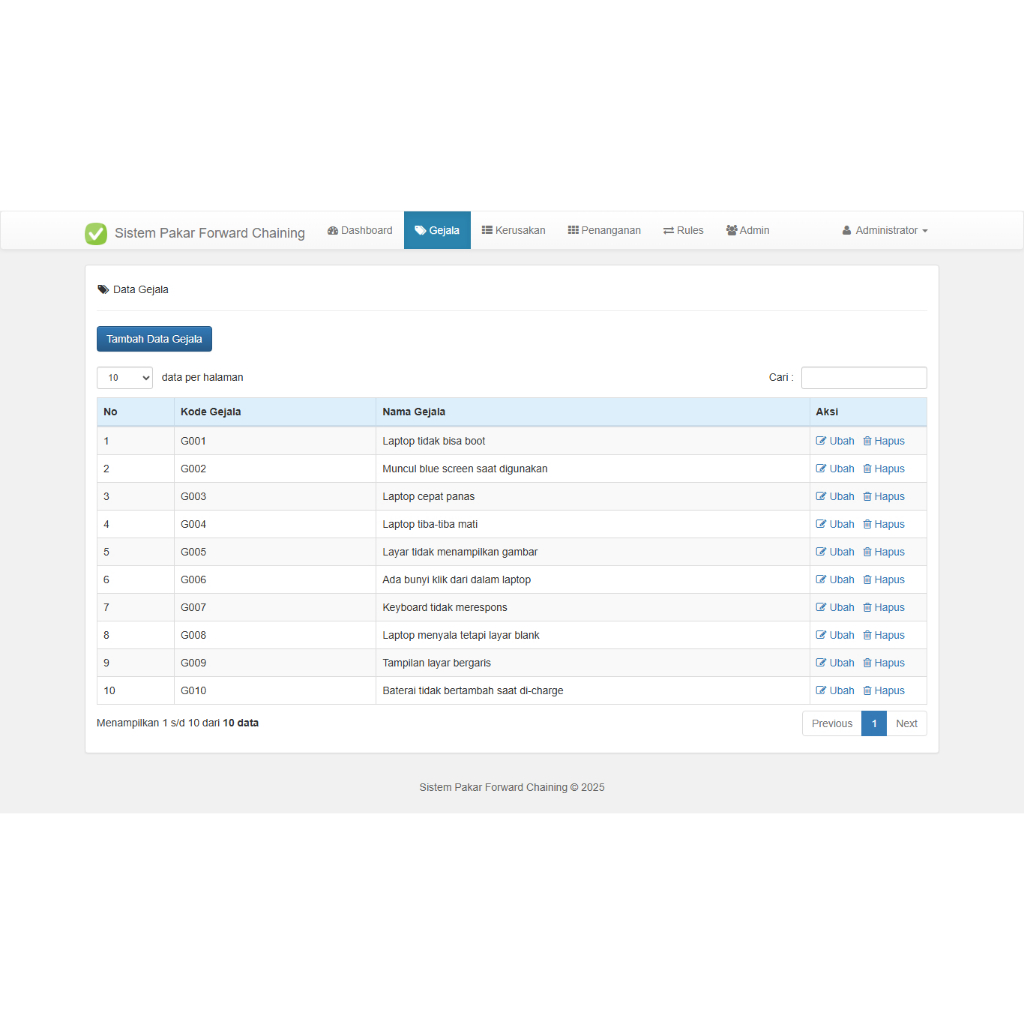Screen dimensions: 1024x1024
Task: Click "Laptop menyala tetapi layar blank" cell
Action: click(592, 635)
